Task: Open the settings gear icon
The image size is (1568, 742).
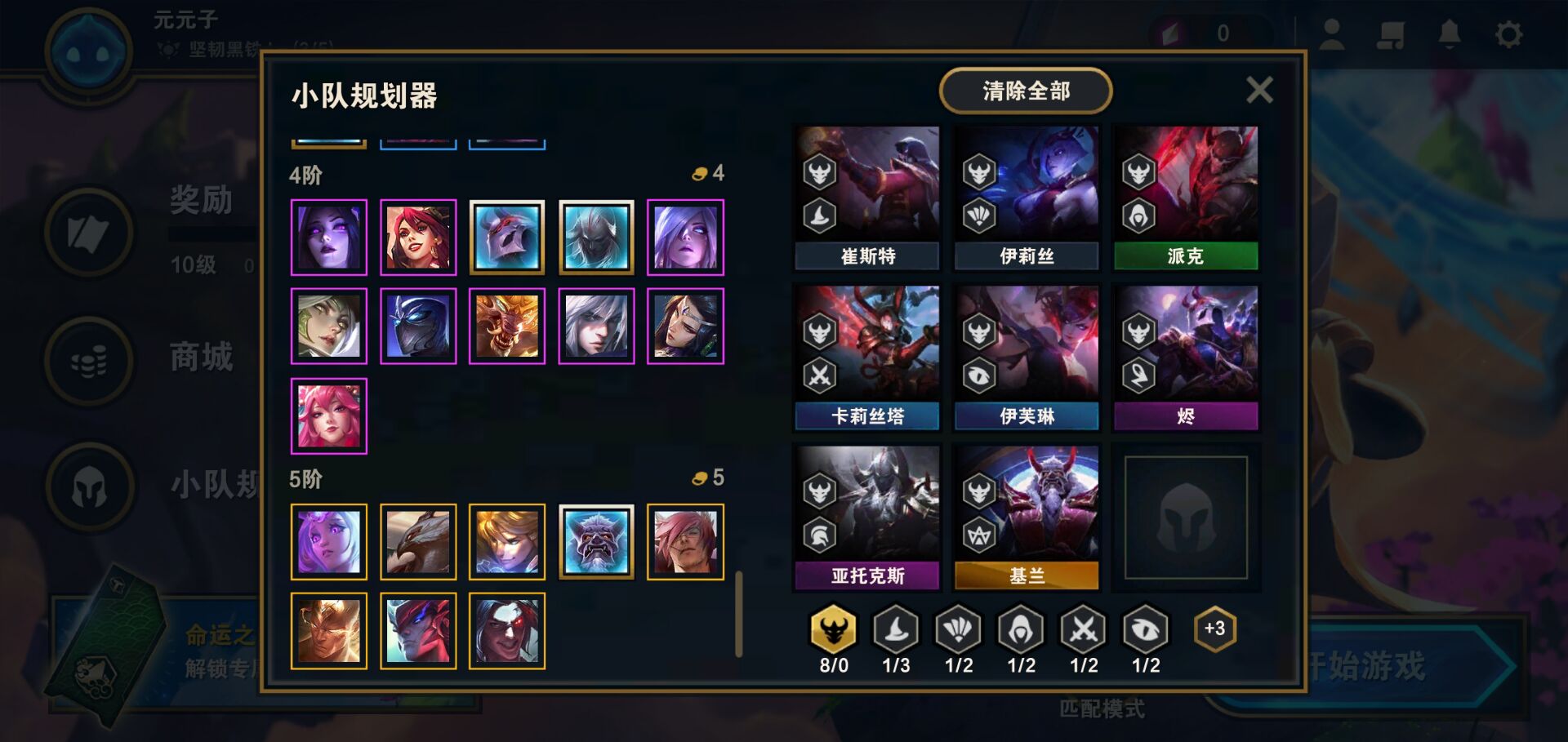Action: tap(1508, 34)
